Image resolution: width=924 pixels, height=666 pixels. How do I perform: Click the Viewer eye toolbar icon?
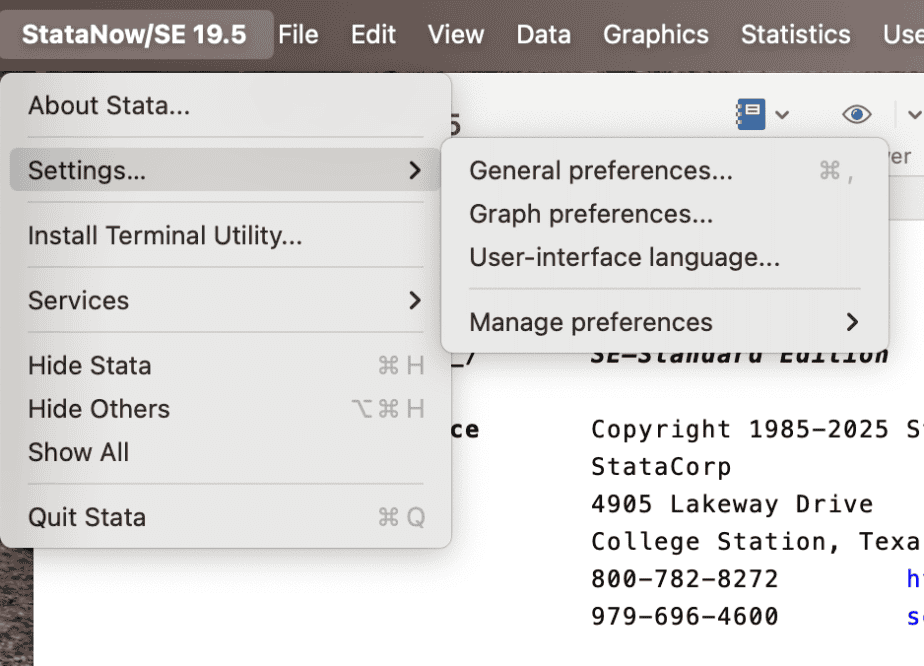click(856, 114)
